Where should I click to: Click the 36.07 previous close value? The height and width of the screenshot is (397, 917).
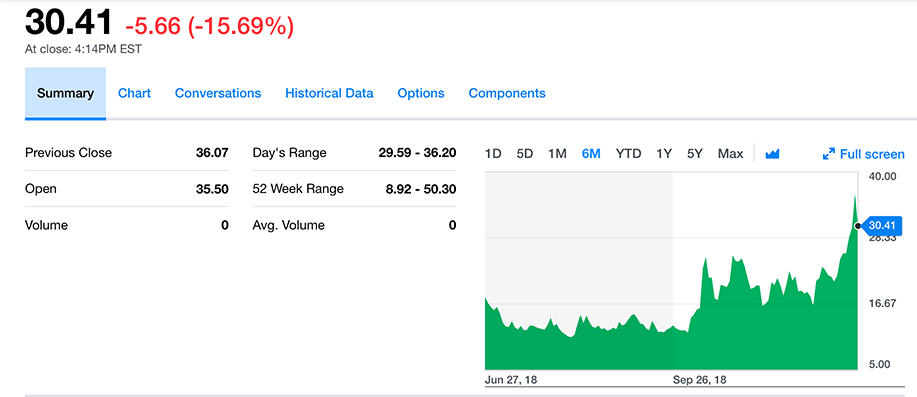(x=212, y=153)
